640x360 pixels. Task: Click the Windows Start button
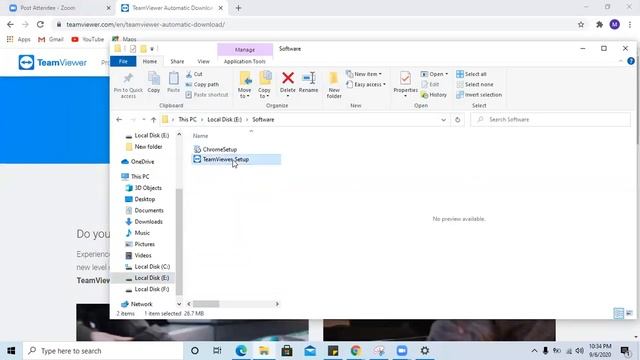pyautogui.click(x=11, y=351)
